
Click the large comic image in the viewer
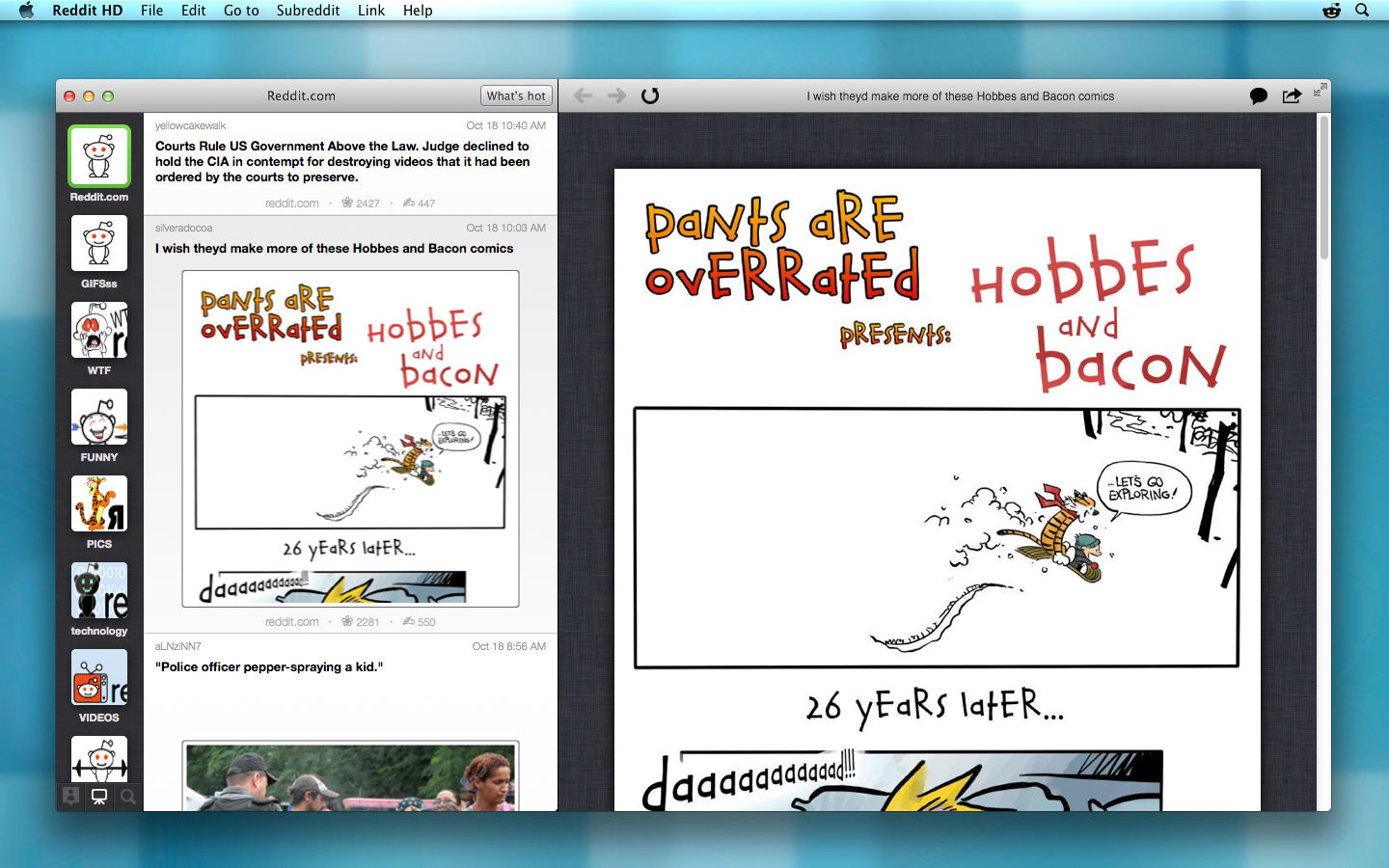pos(938,490)
